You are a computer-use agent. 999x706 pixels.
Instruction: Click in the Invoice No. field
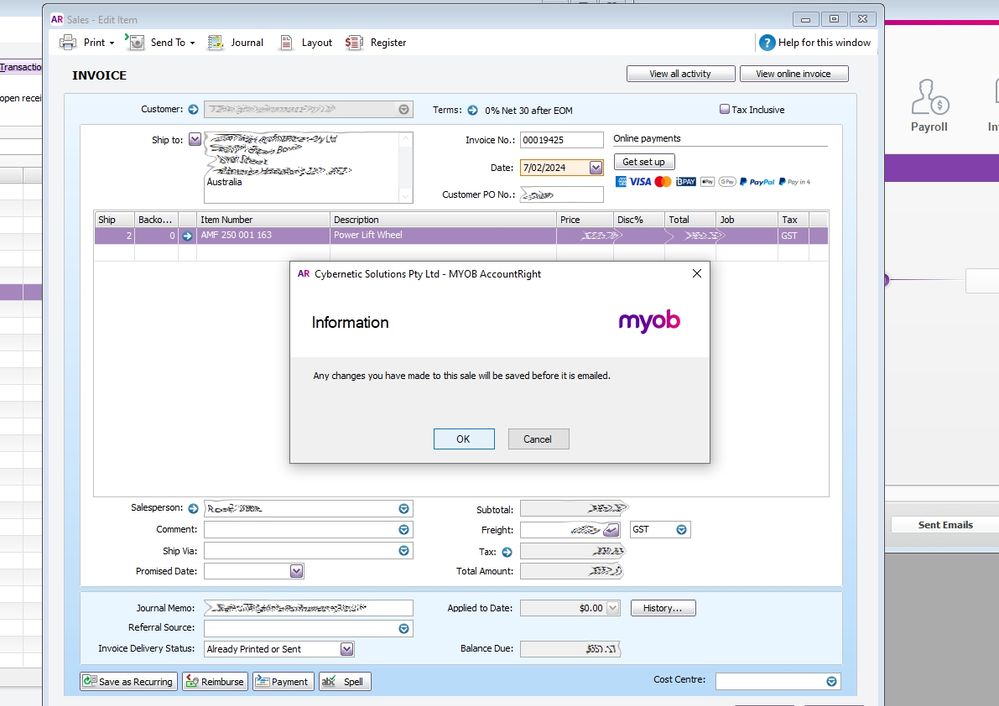point(561,140)
